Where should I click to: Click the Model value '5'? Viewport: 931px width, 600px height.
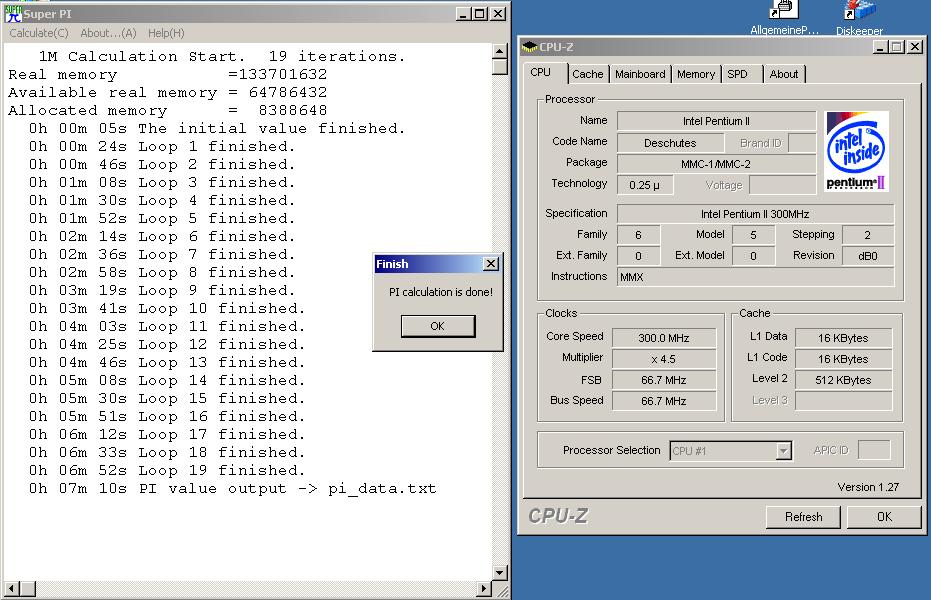[753, 235]
